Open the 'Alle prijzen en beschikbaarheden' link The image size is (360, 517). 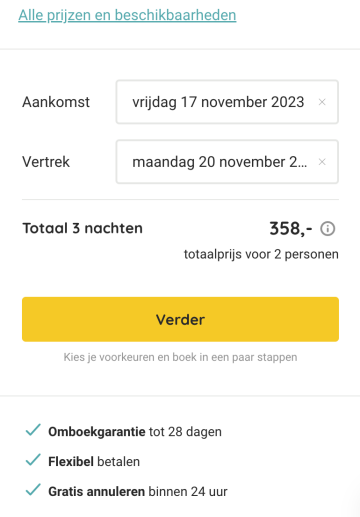pyautogui.click(x=127, y=15)
